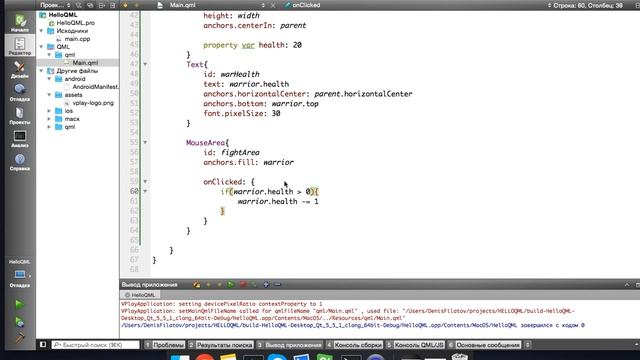Image resolution: width=640 pixels, height=360 pixels.
Task: Collapse the QML folder in project tree
Action: coord(41,47)
